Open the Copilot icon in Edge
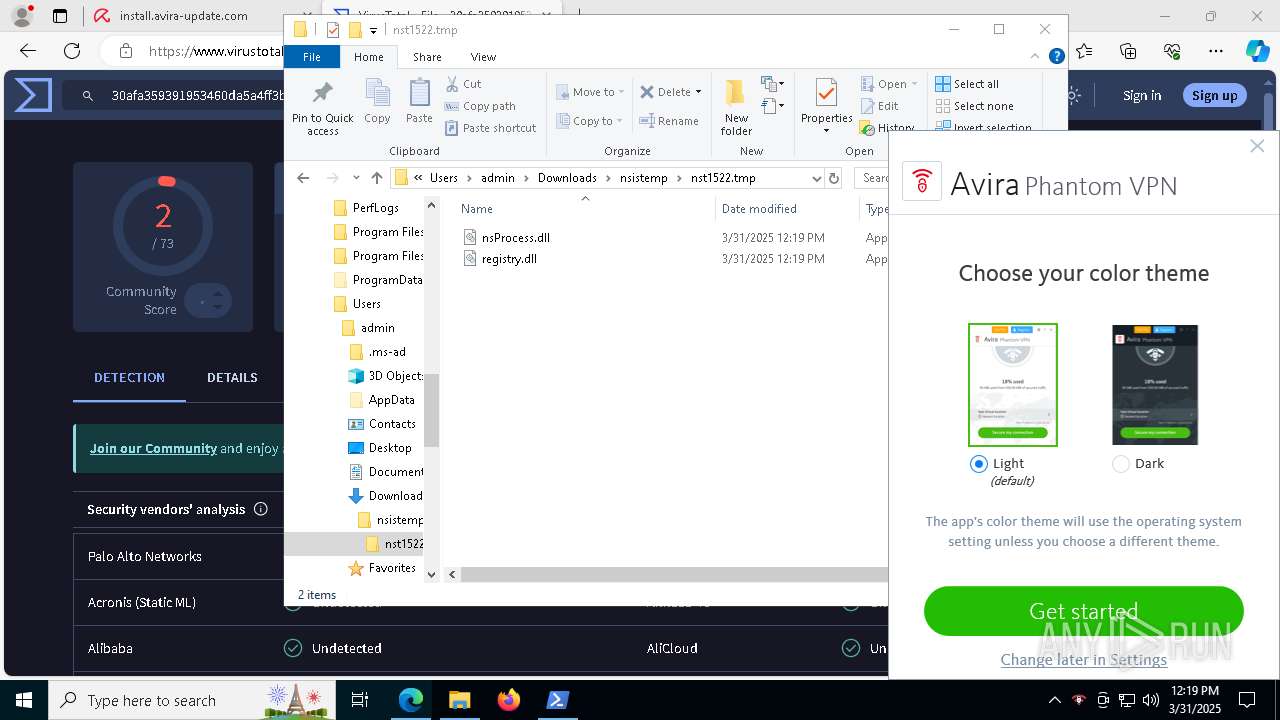This screenshot has height=720, width=1280. pyautogui.click(x=1257, y=51)
